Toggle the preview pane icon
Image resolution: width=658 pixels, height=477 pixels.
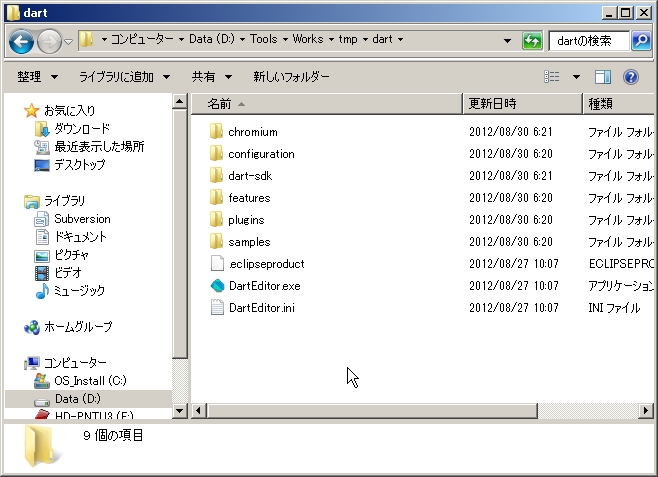(x=603, y=77)
